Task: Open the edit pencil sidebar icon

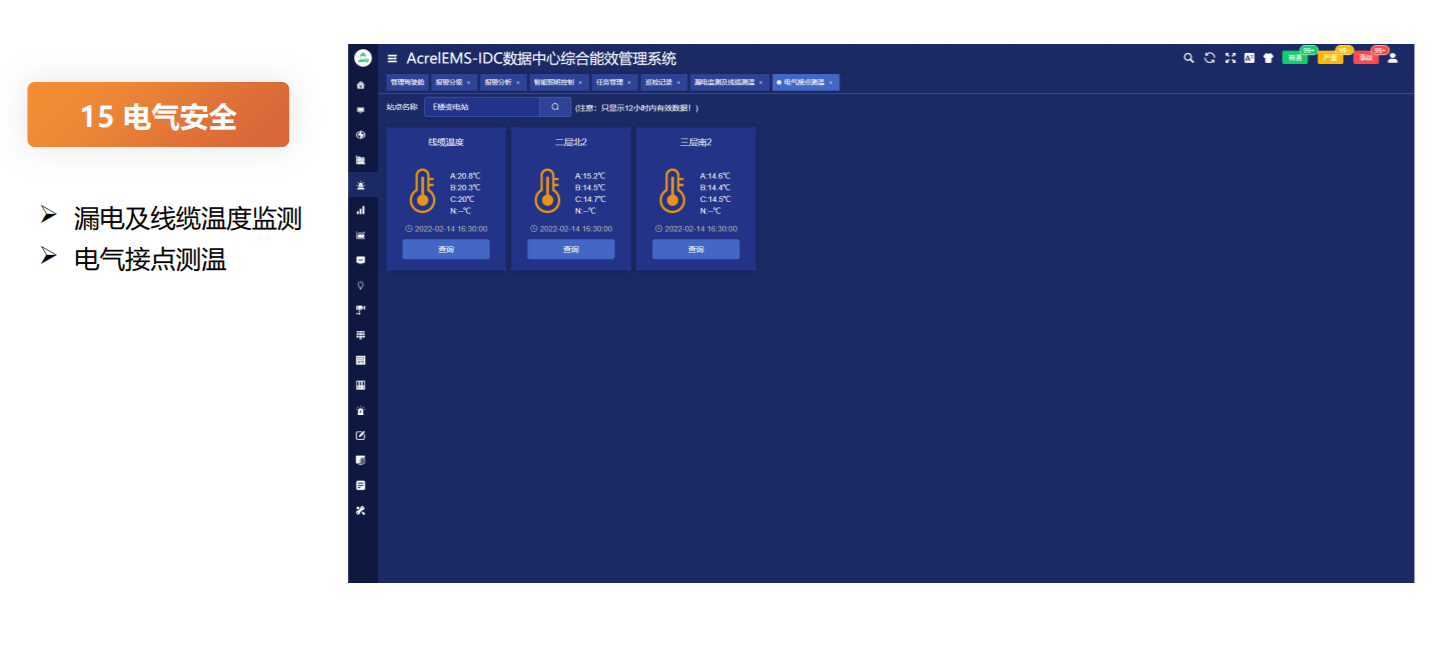Action: [x=361, y=435]
